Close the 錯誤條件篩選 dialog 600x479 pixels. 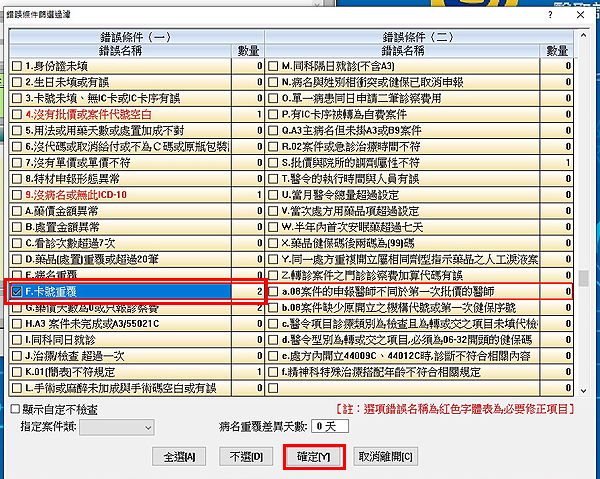582,12
